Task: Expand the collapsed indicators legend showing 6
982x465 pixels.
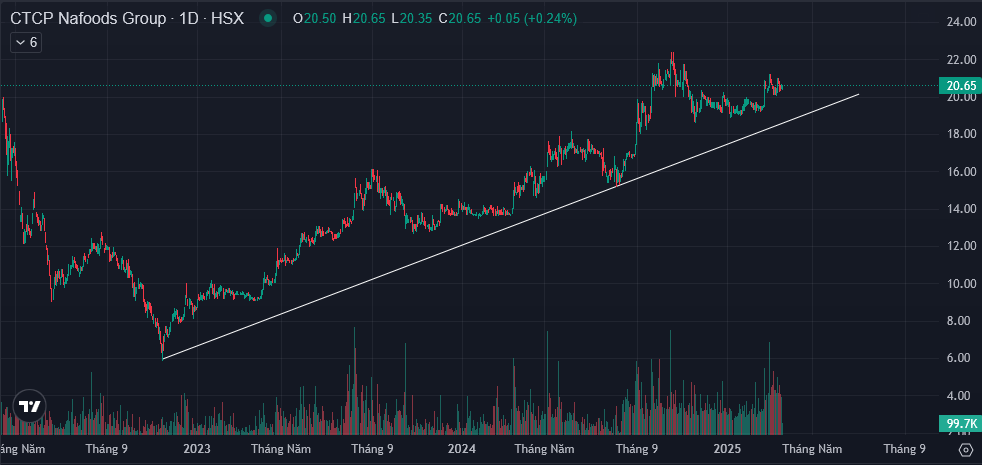Action: 26,42
